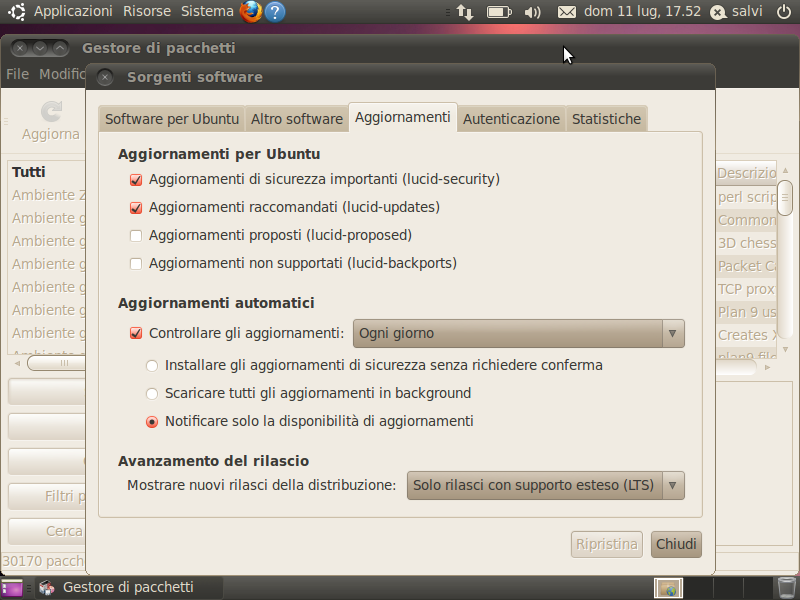Open the Ubuntu logo main menu
The image size is (800, 600).
(x=16, y=11)
